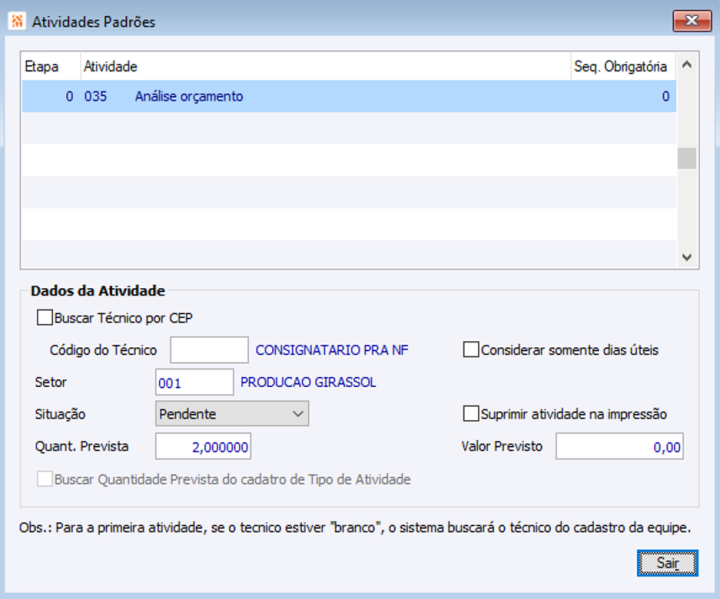Click the Setor field containing 001
The image size is (720, 599).
tap(195, 382)
